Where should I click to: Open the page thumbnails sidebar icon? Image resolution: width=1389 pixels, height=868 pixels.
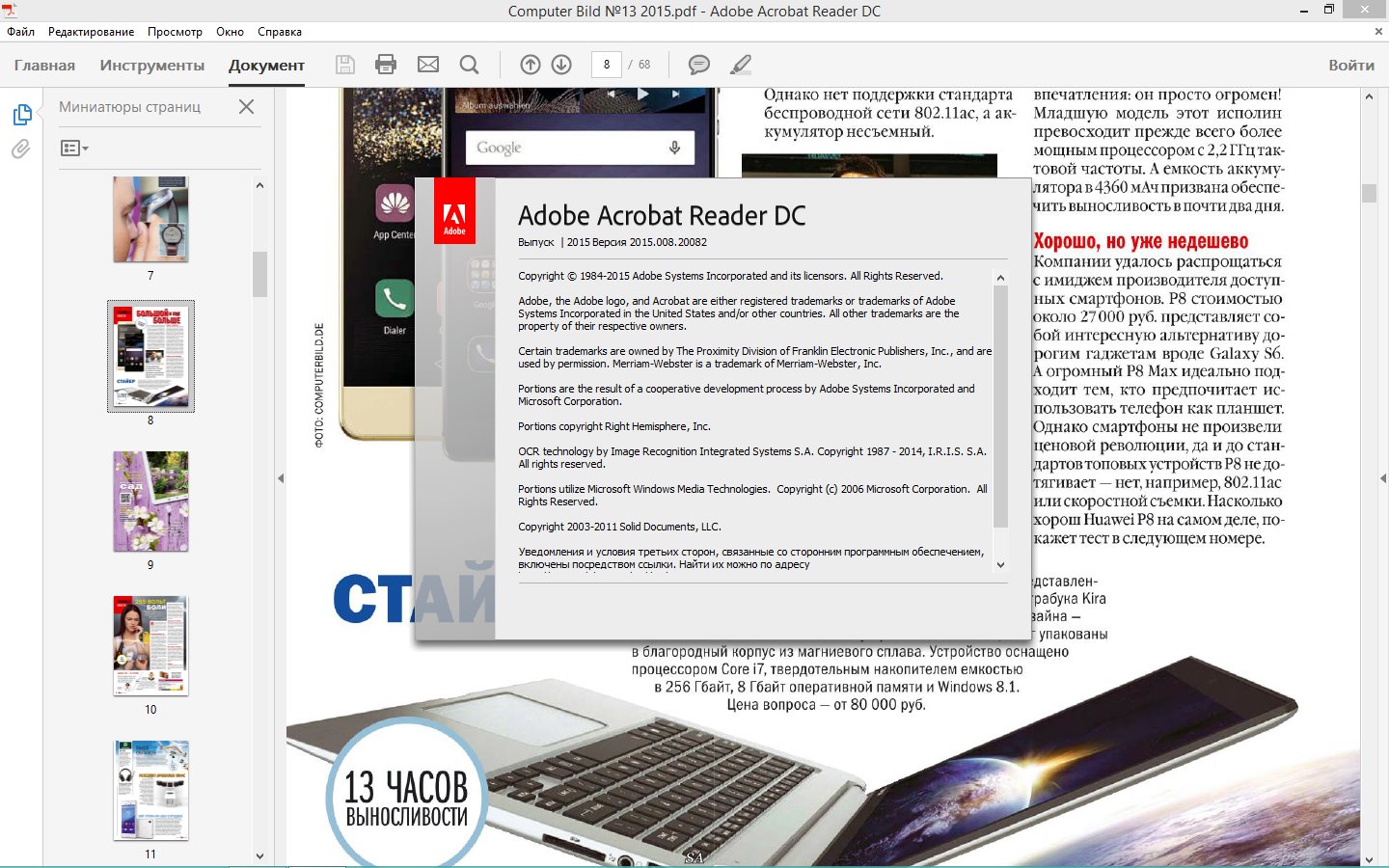point(22,115)
